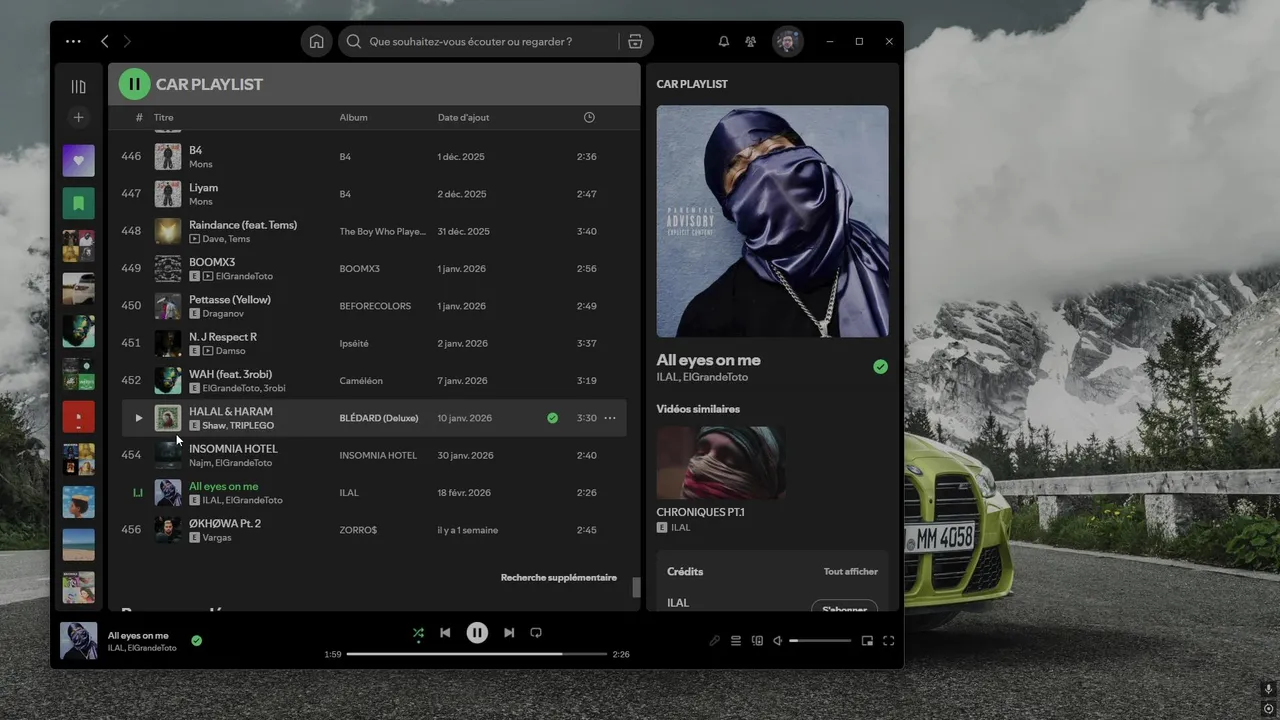Image resolution: width=1280 pixels, height=720 pixels.
Task: Open the three-dots app menu
Action: point(73,41)
